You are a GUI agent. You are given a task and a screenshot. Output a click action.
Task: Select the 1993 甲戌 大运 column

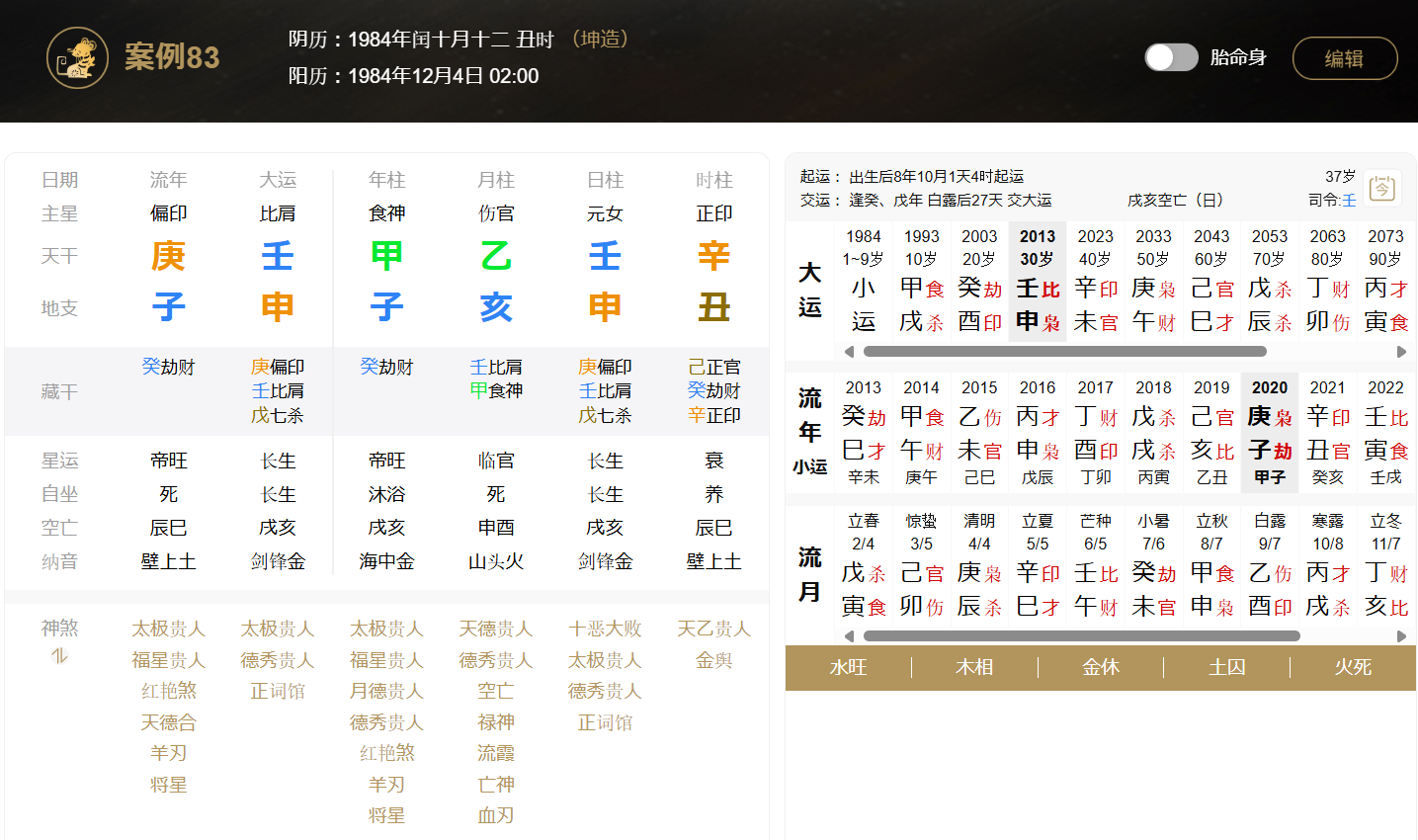pos(922,281)
